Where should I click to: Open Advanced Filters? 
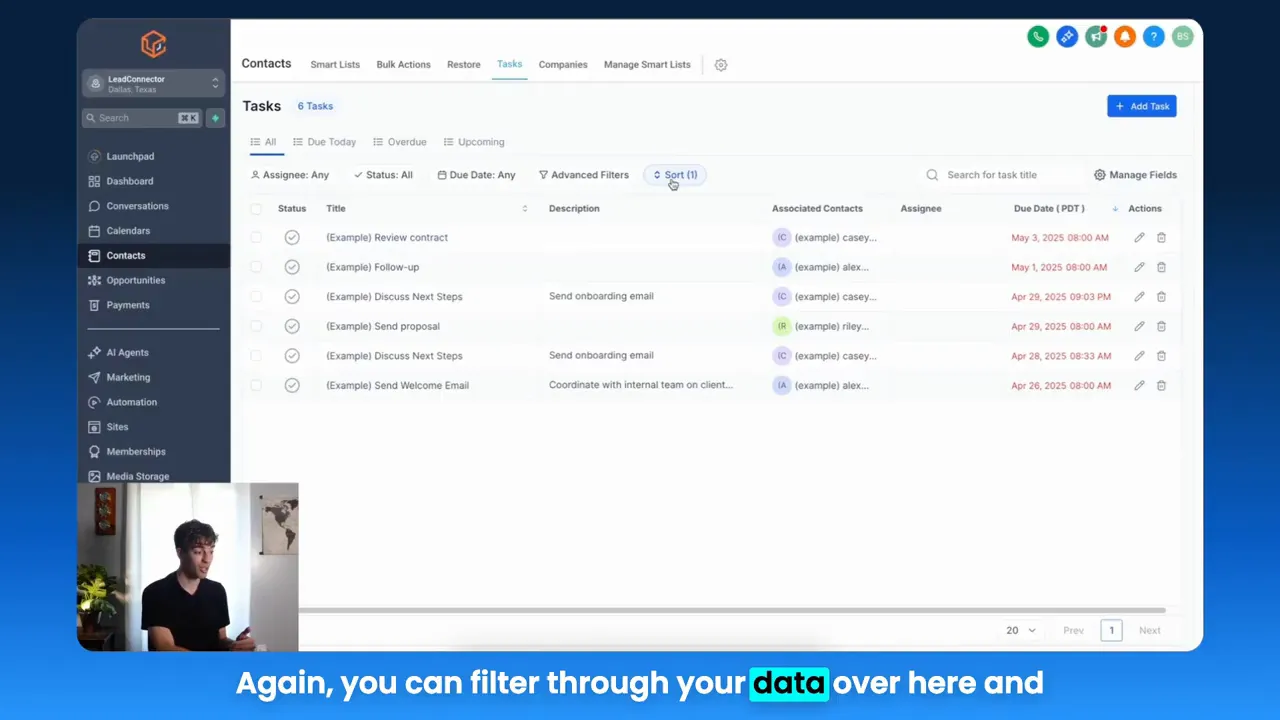[584, 174]
